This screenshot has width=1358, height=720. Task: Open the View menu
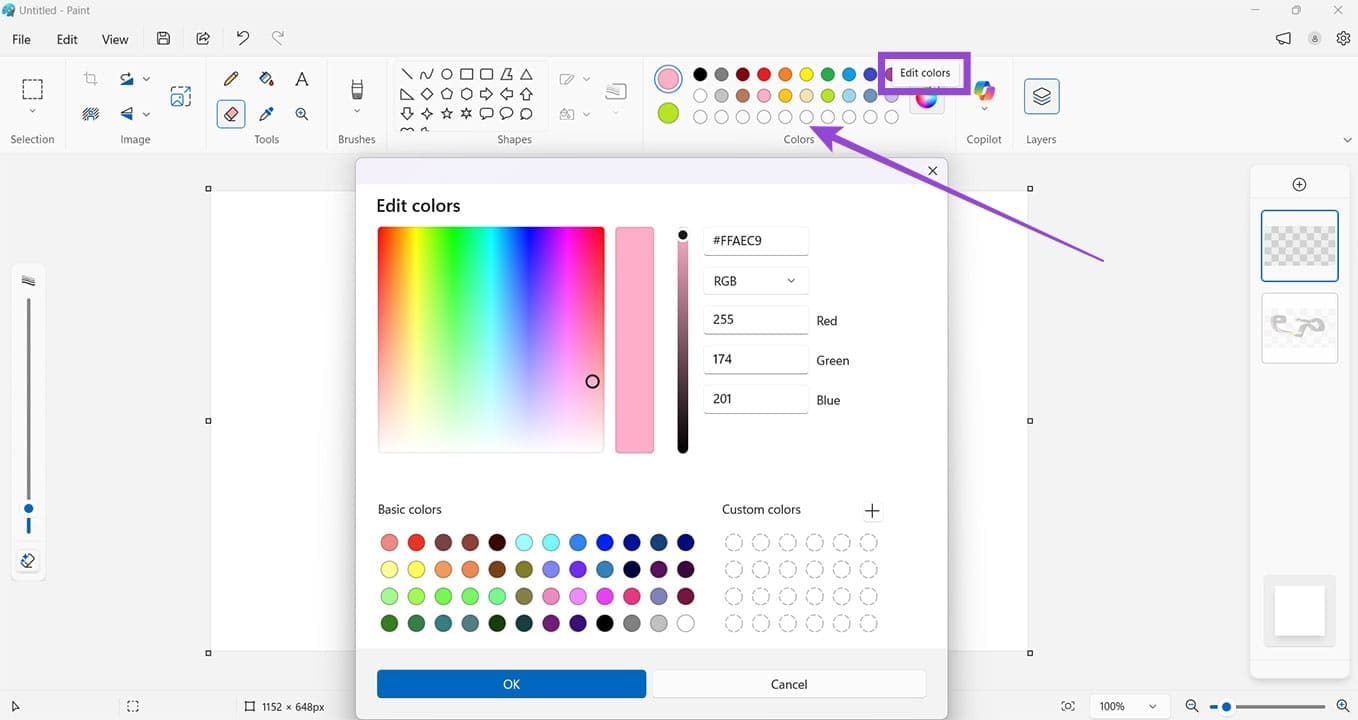(114, 39)
